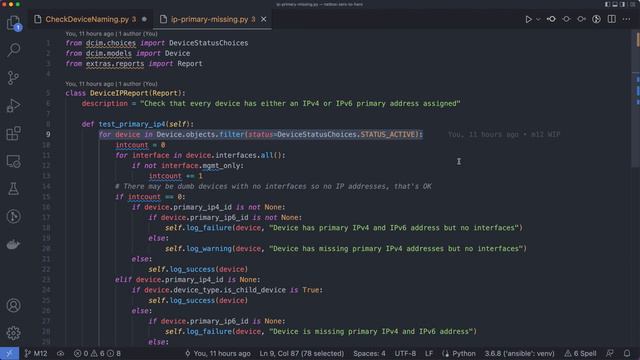This screenshot has width=640, height=360.
Task: Click the 'You, 11 hours ago' status blame
Action: coord(218,353)
